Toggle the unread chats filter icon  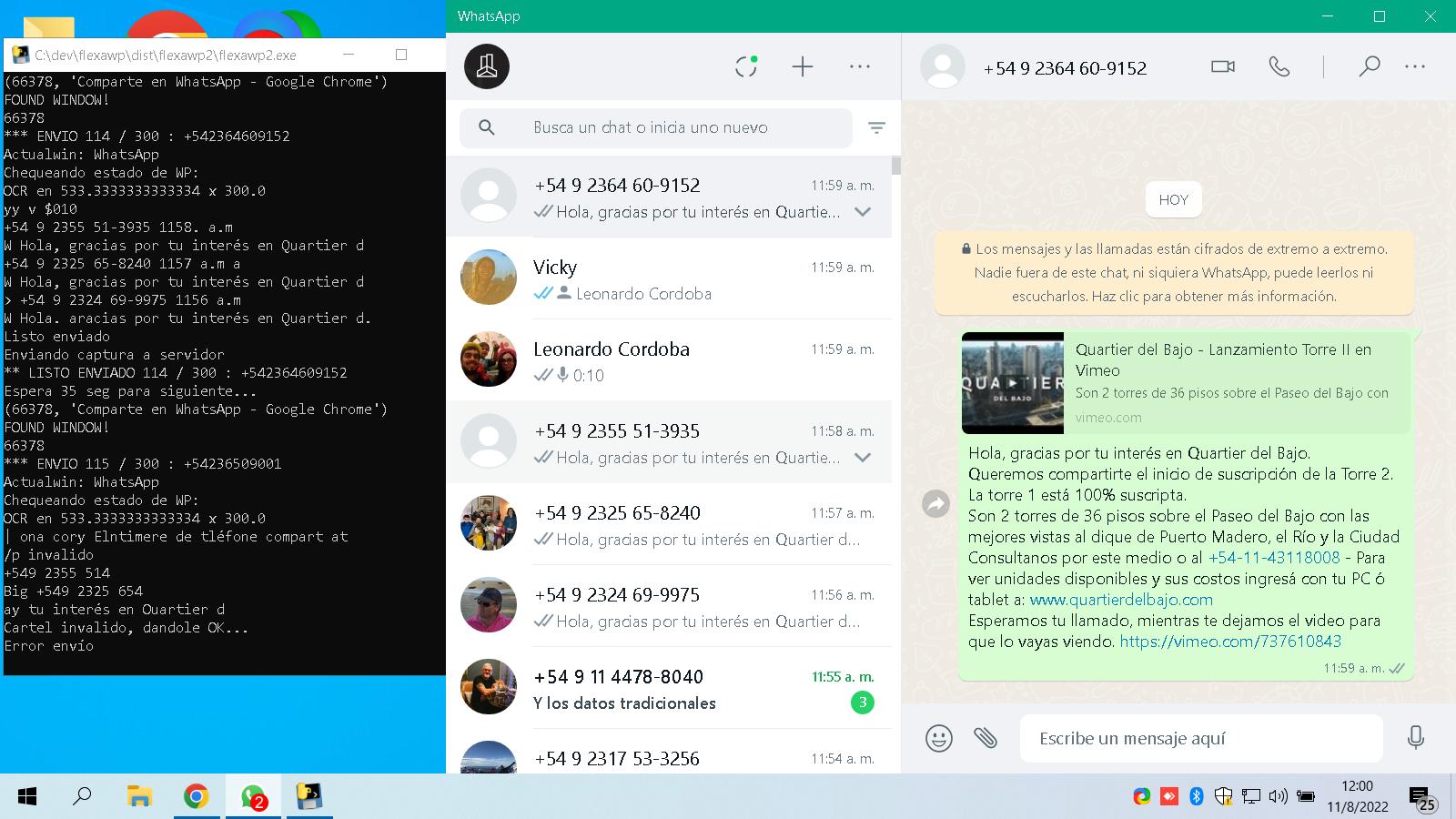(876, 127)
